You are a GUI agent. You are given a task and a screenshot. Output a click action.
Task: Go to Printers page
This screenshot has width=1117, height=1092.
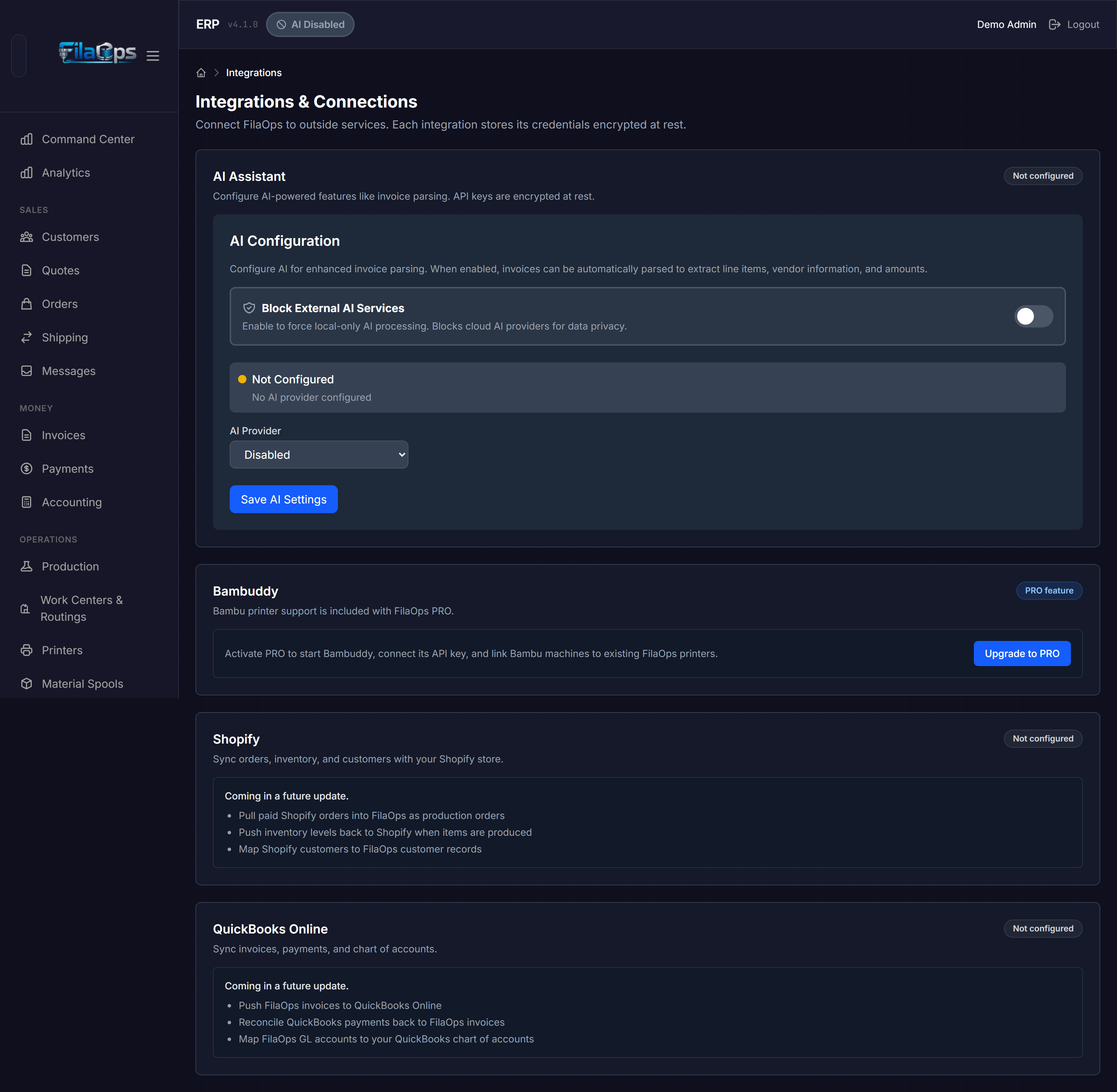coord(88,650)
